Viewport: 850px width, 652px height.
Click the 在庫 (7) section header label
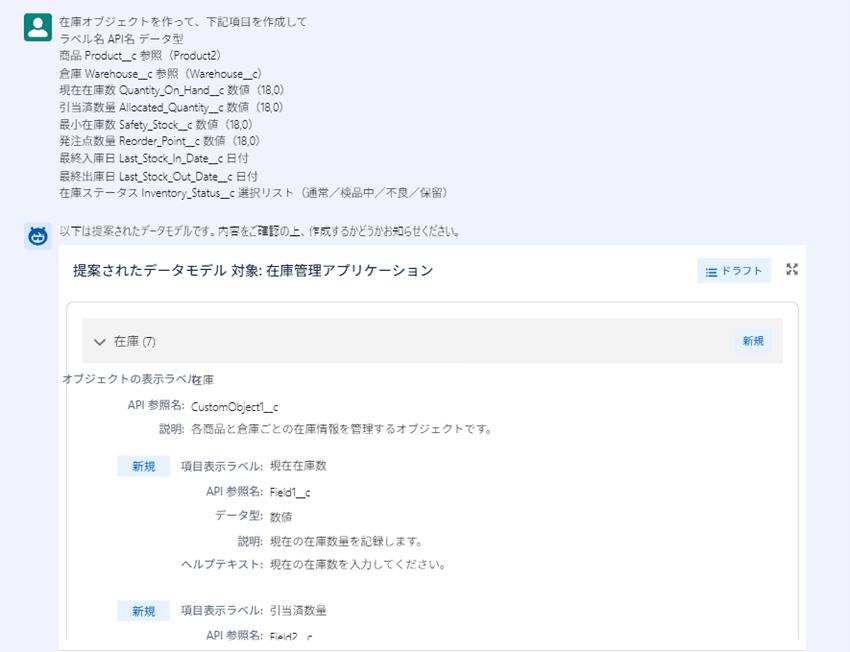pyautogui.click(x=135, y=342)
